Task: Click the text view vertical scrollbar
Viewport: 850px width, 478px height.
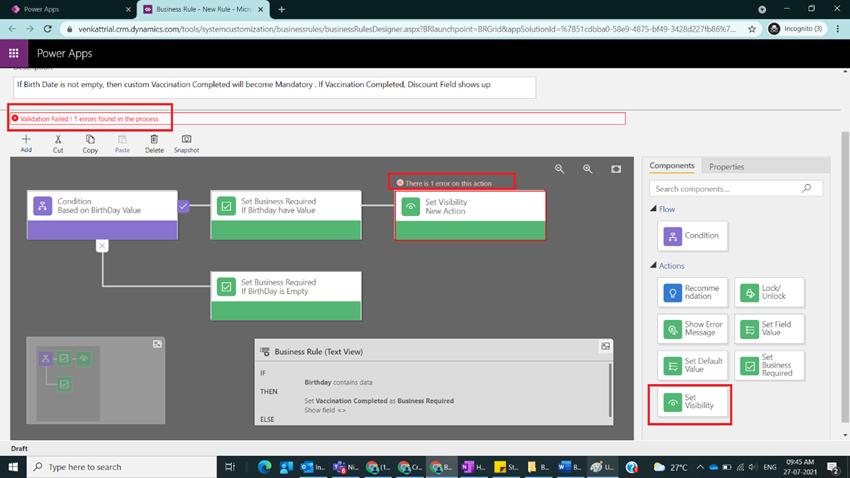Action: 610,392
